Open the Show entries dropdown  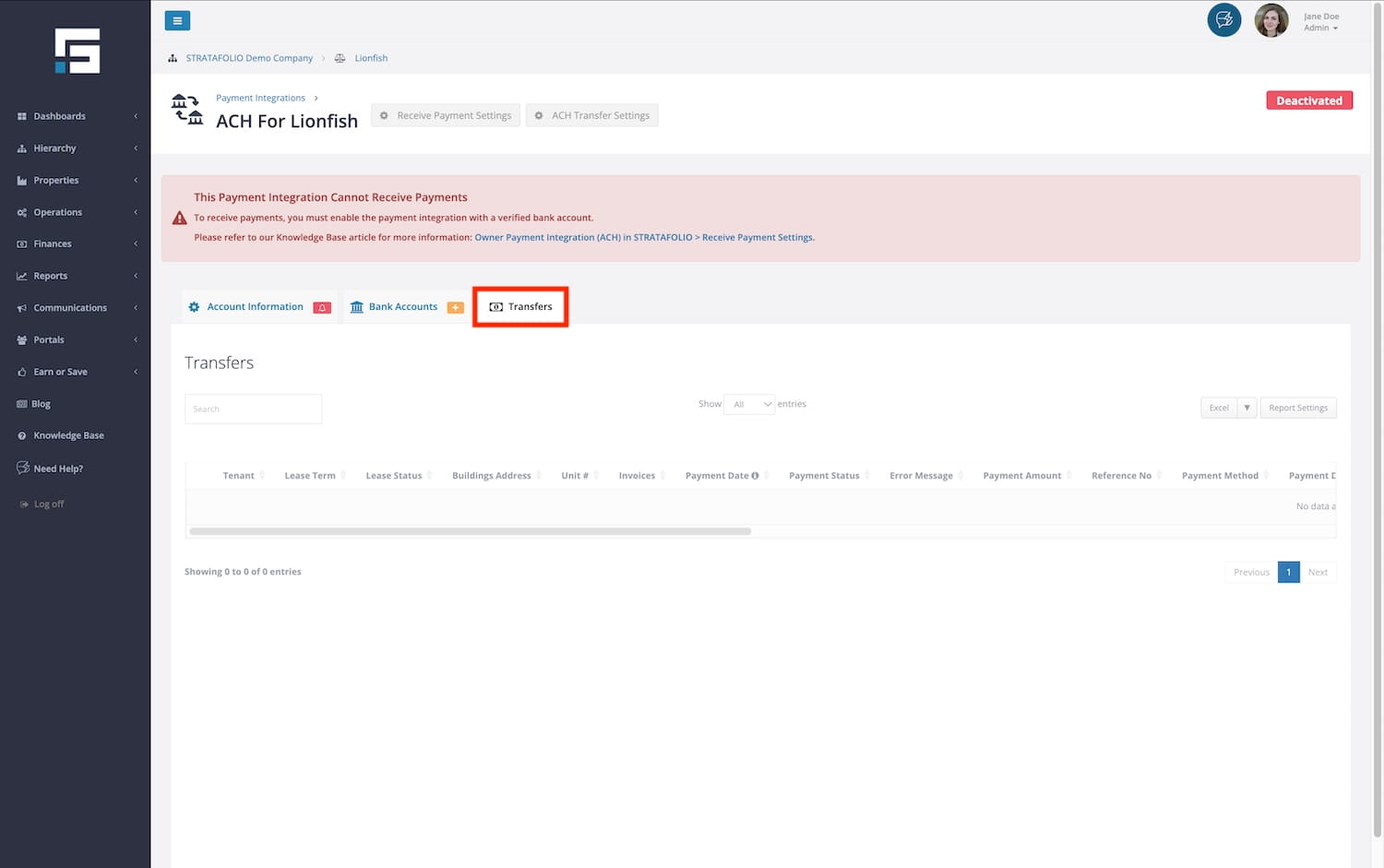(749, 404)
